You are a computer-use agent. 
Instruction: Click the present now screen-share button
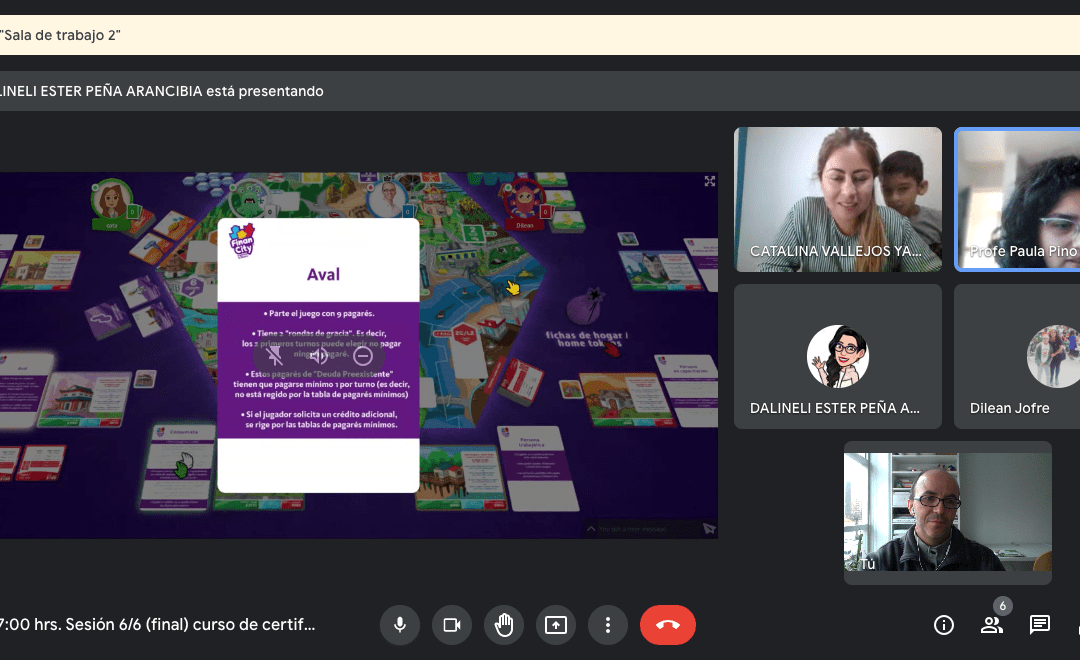click(x=556, y=625)
